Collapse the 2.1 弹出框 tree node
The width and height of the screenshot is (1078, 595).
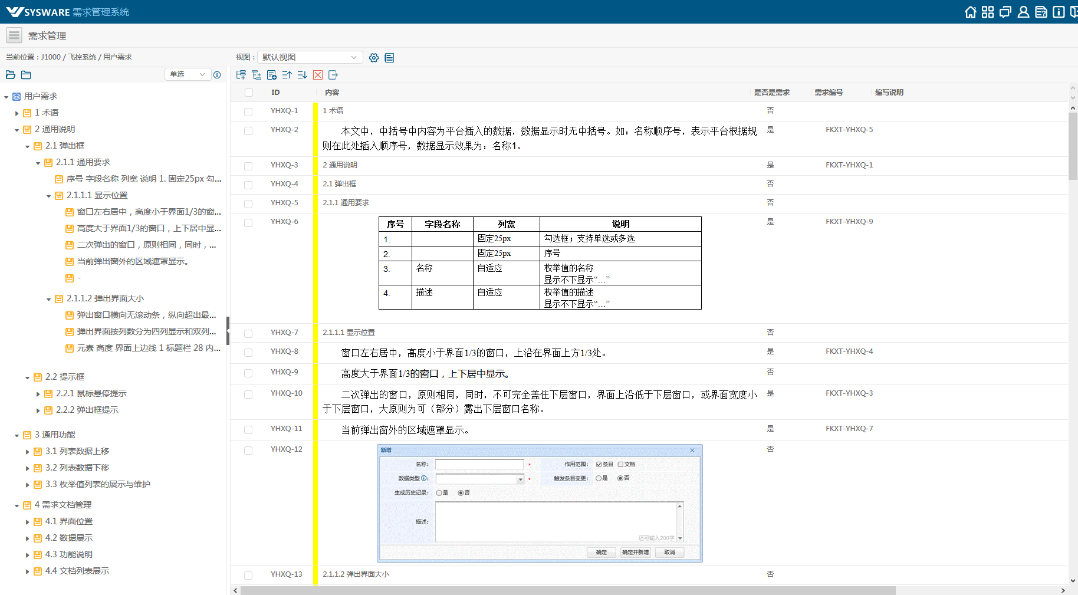tap(27, 146)
